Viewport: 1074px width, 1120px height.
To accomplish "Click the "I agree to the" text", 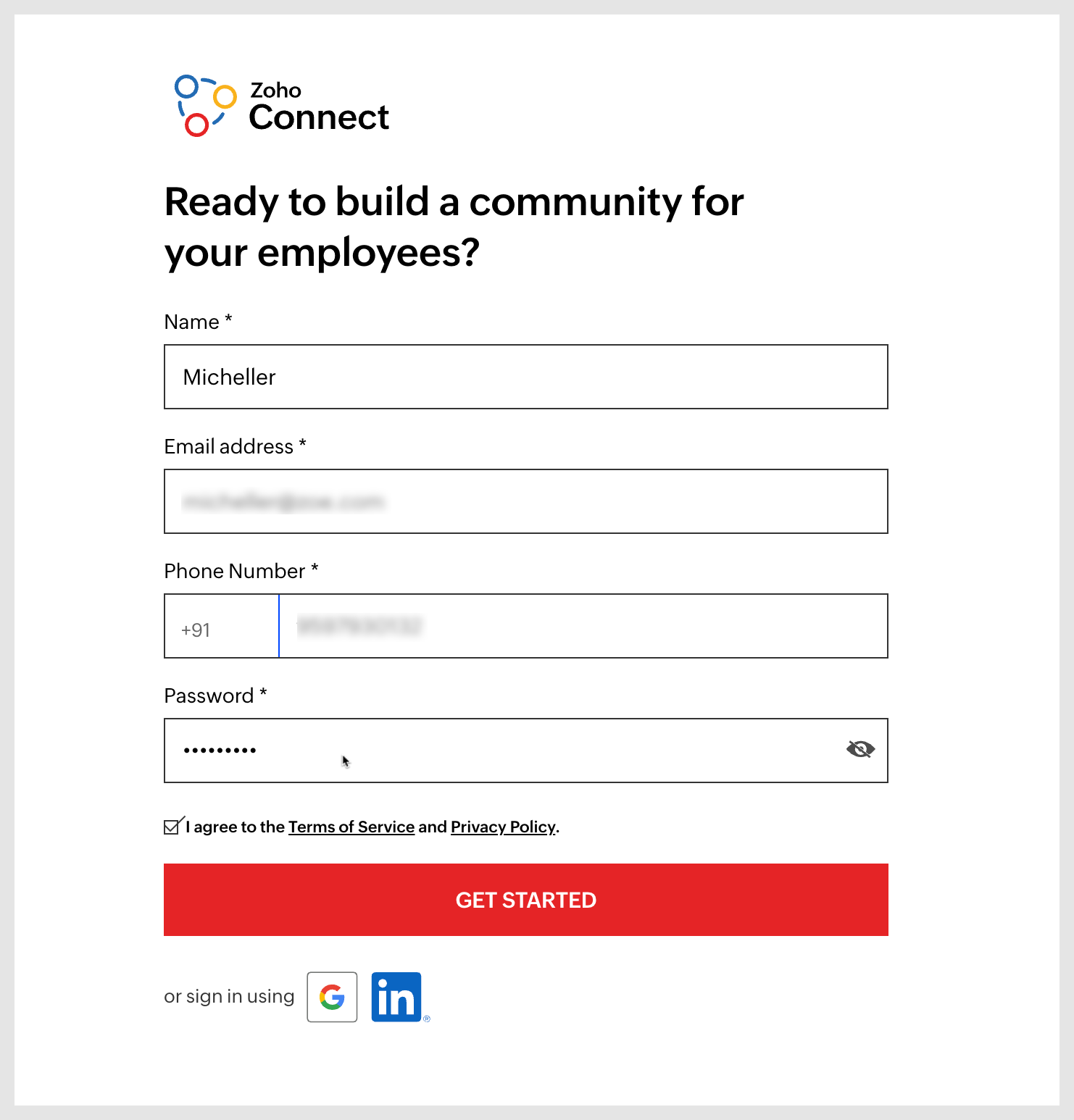I will pos(236,827).
